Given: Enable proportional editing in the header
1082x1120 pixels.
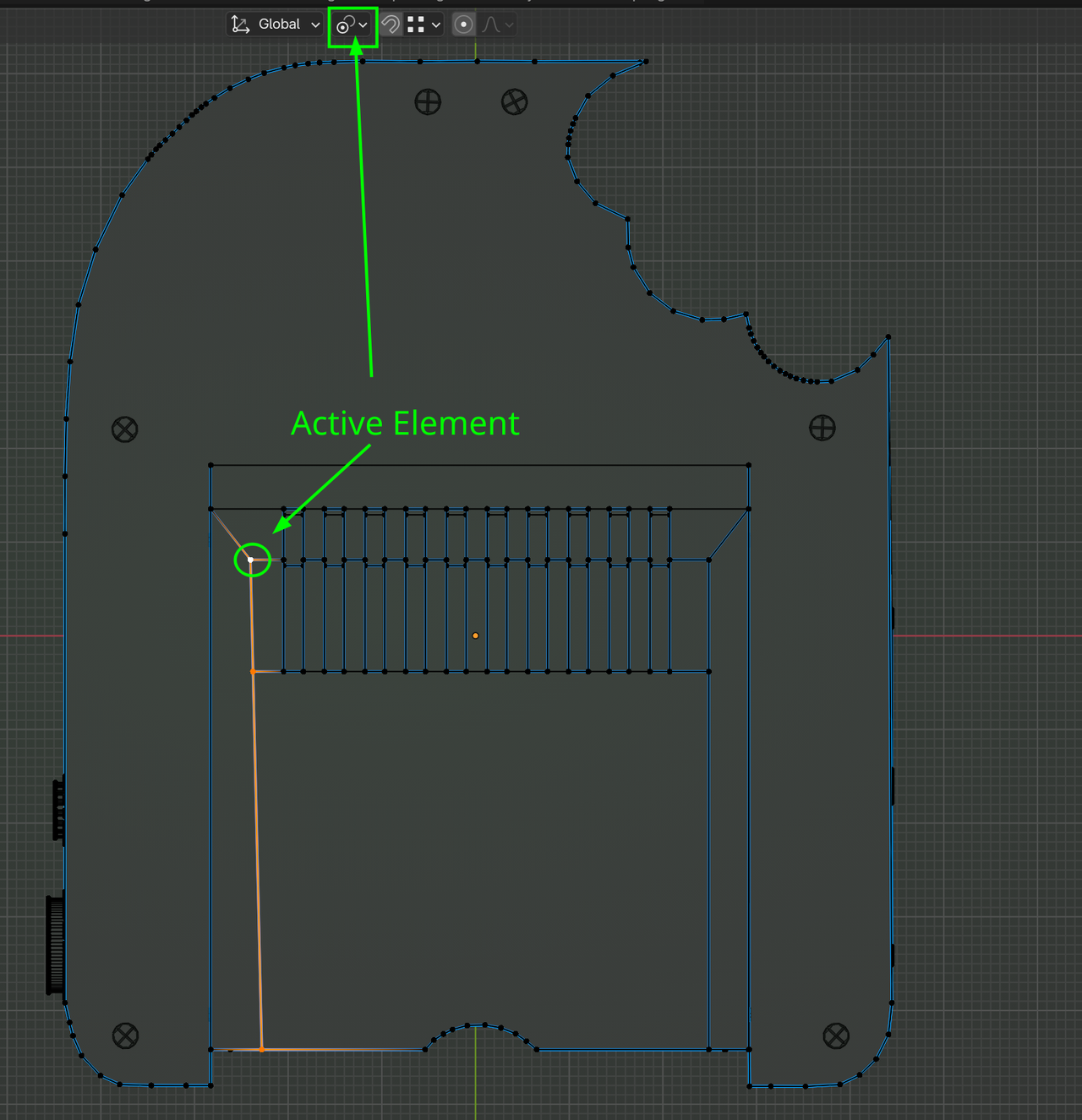Looking at the screenshot, I should [463, 24].
